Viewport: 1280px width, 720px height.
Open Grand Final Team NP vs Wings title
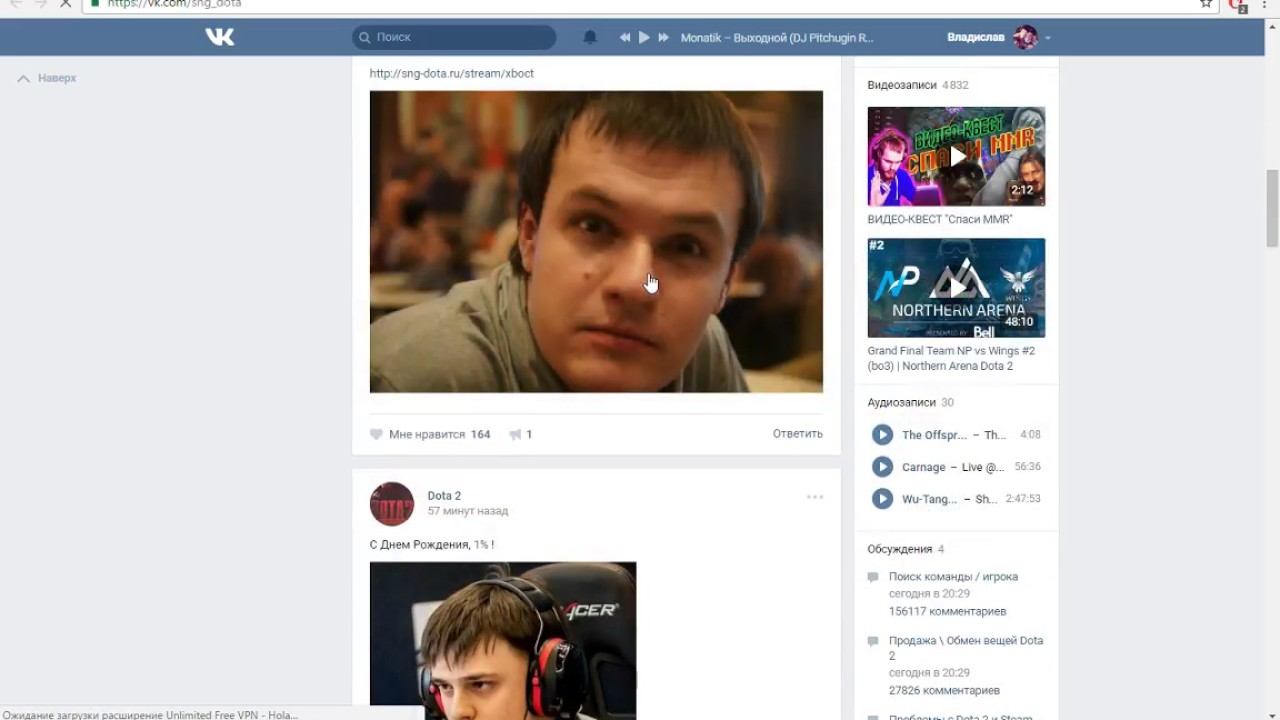pos(951,358)
